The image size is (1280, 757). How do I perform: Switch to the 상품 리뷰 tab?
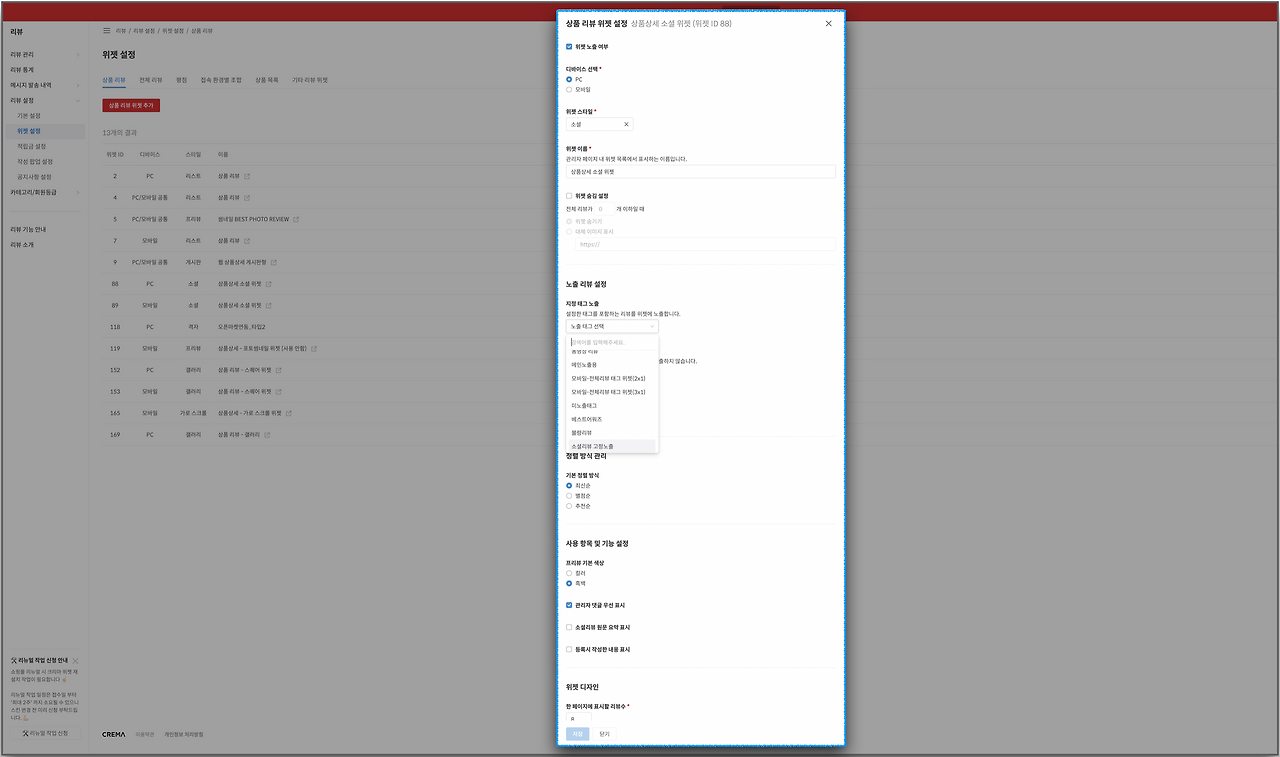(x=114, y=79)
